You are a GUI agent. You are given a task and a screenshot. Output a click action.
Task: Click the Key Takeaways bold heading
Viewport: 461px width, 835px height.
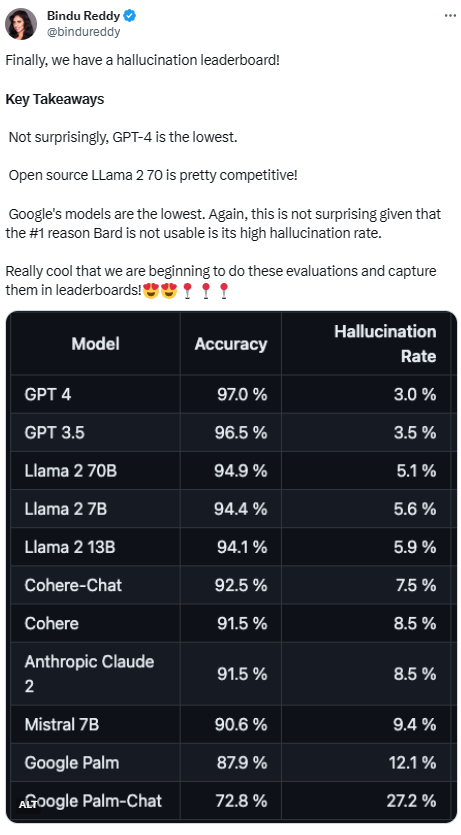(x=55, y=99)
